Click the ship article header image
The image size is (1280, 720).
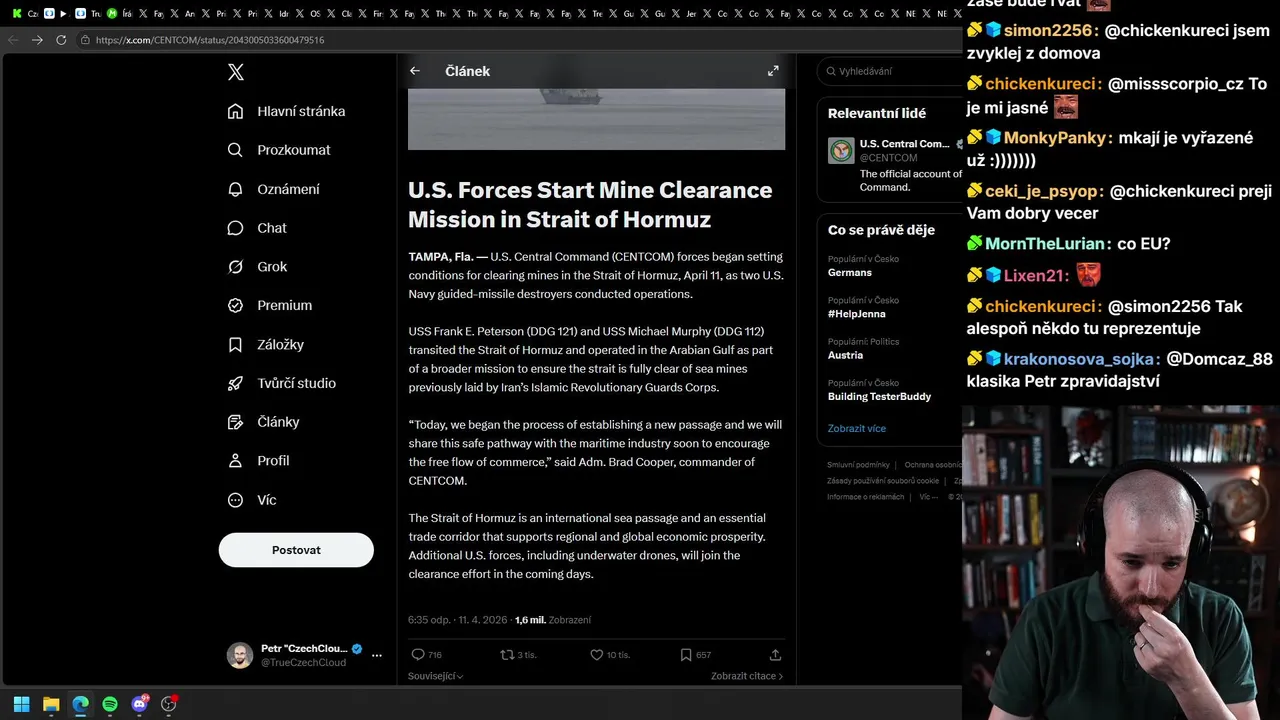point(596,119)
